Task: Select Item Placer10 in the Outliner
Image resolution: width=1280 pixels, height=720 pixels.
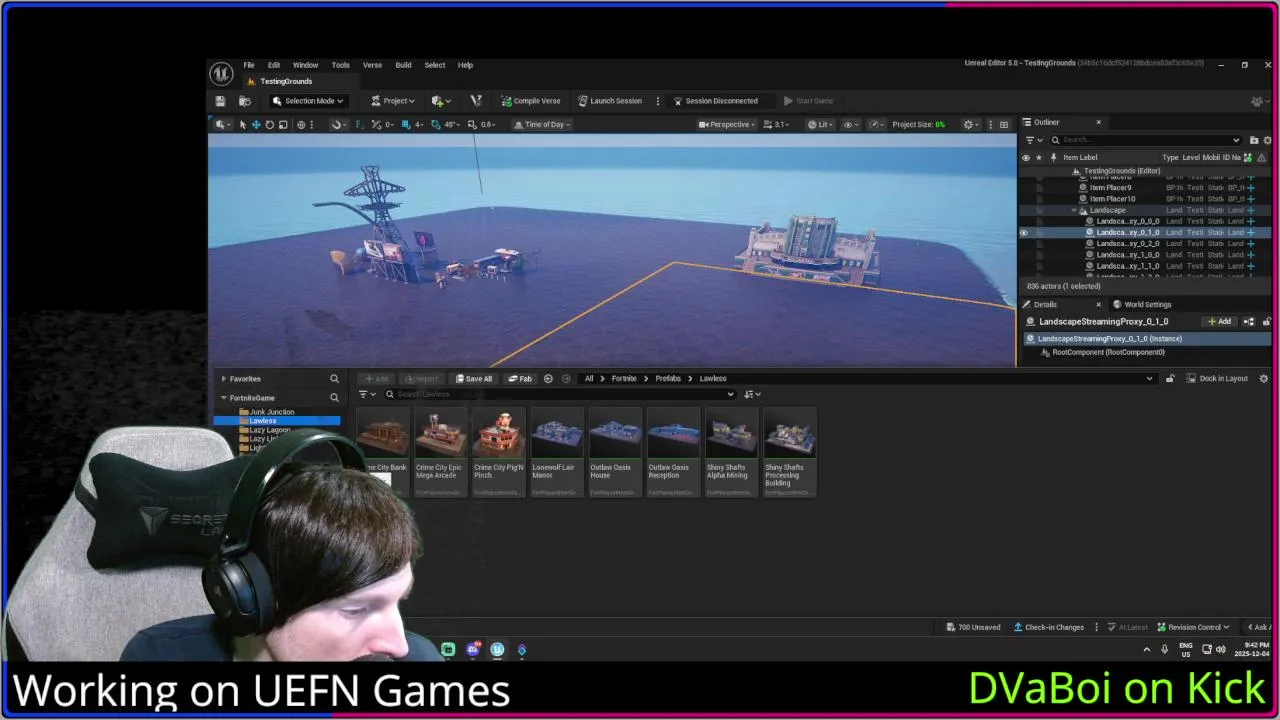Action: pyautogui.click(x=1112, y=199)
